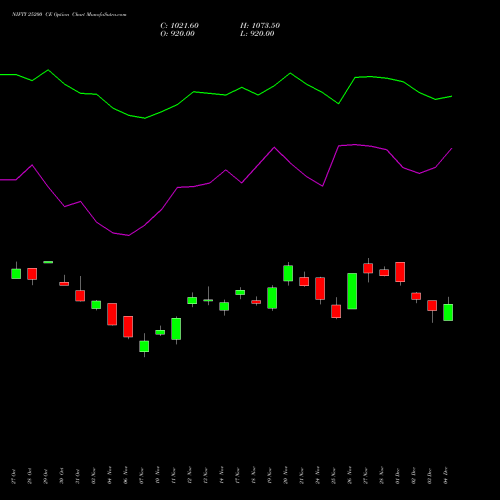The image size is (500, 500).
Task: Click the green indicator line
Action: [x=226, y=95]
